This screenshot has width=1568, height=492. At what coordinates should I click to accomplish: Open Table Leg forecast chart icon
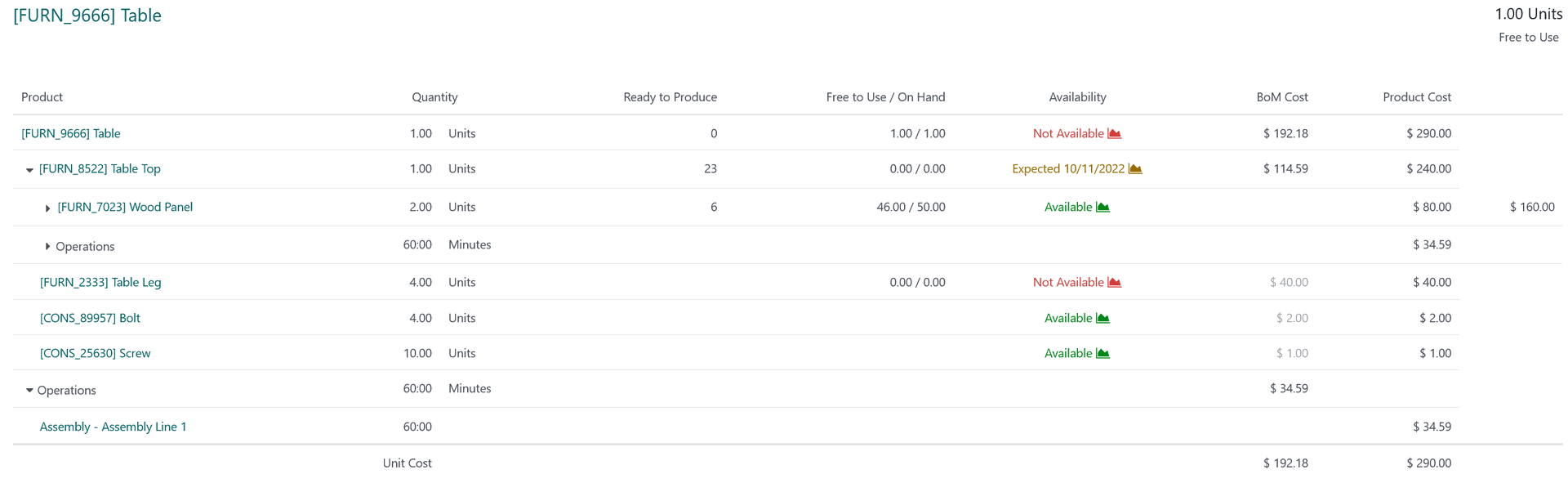[x=1114, y=283]
